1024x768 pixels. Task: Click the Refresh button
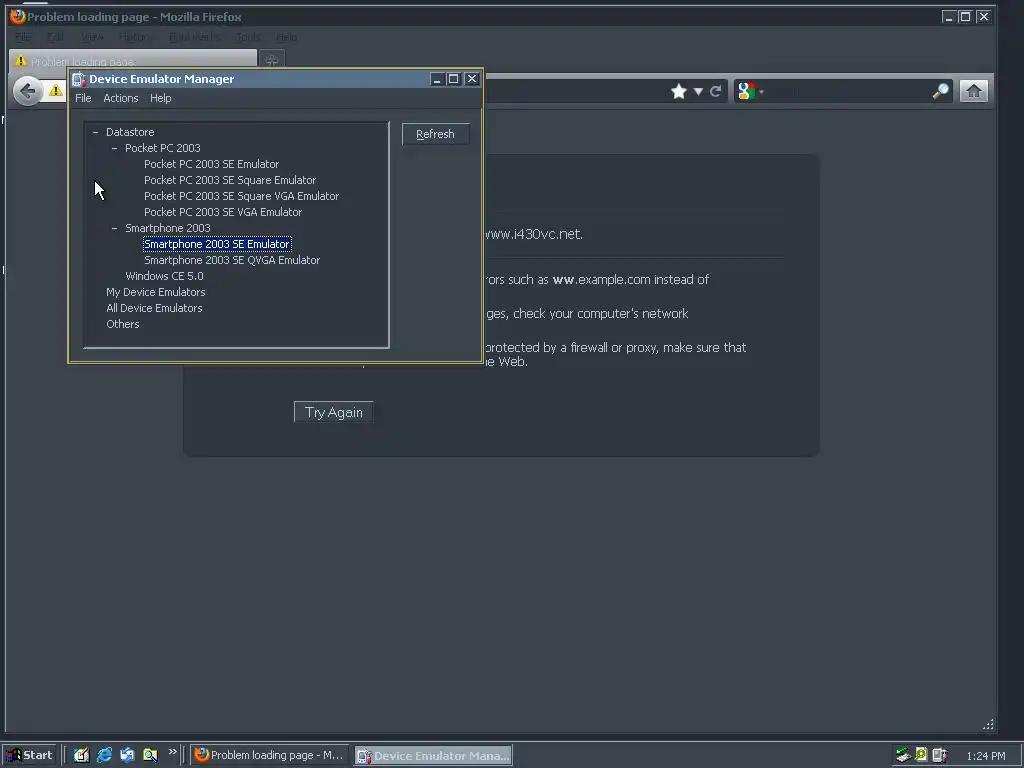[x=436, y=134]
